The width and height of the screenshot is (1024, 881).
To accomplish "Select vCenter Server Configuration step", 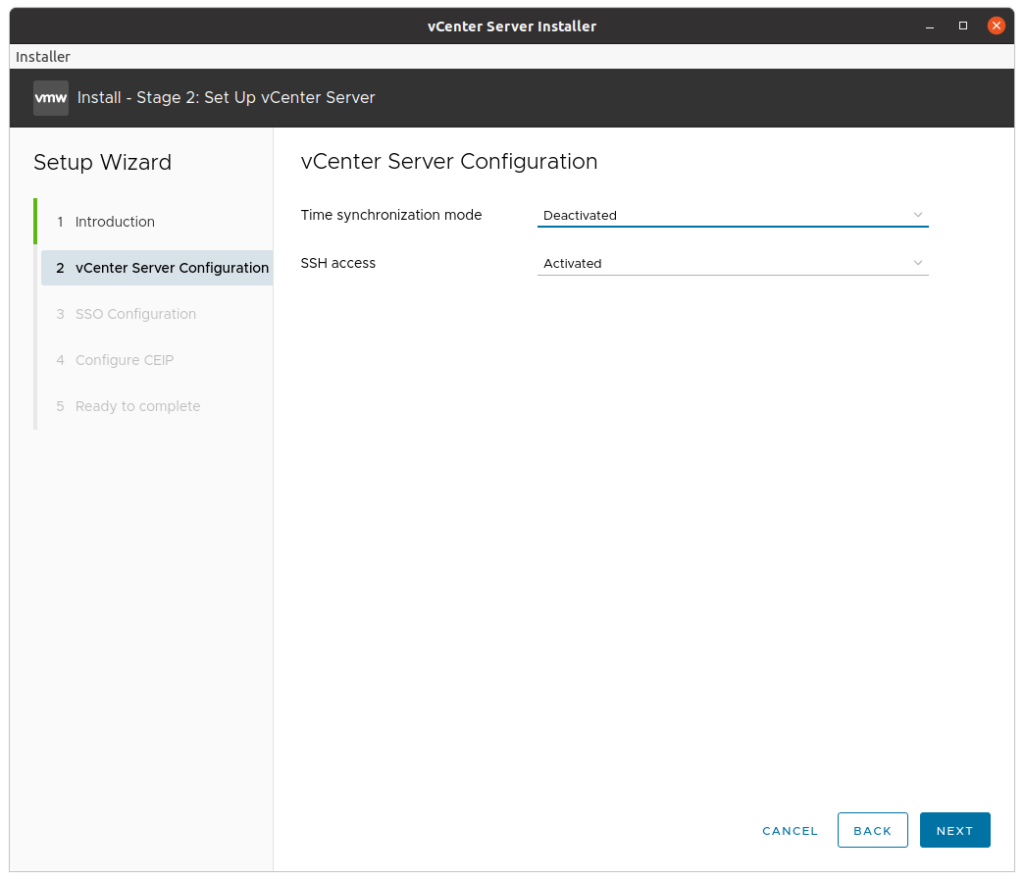I will pos(157,268).
